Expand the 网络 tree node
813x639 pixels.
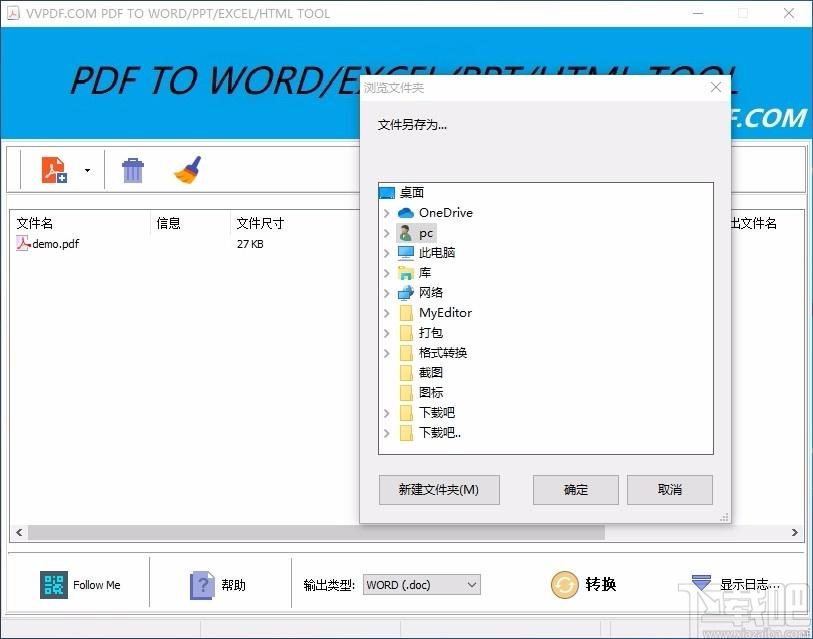pyautogui.click(x=386, y=293)
